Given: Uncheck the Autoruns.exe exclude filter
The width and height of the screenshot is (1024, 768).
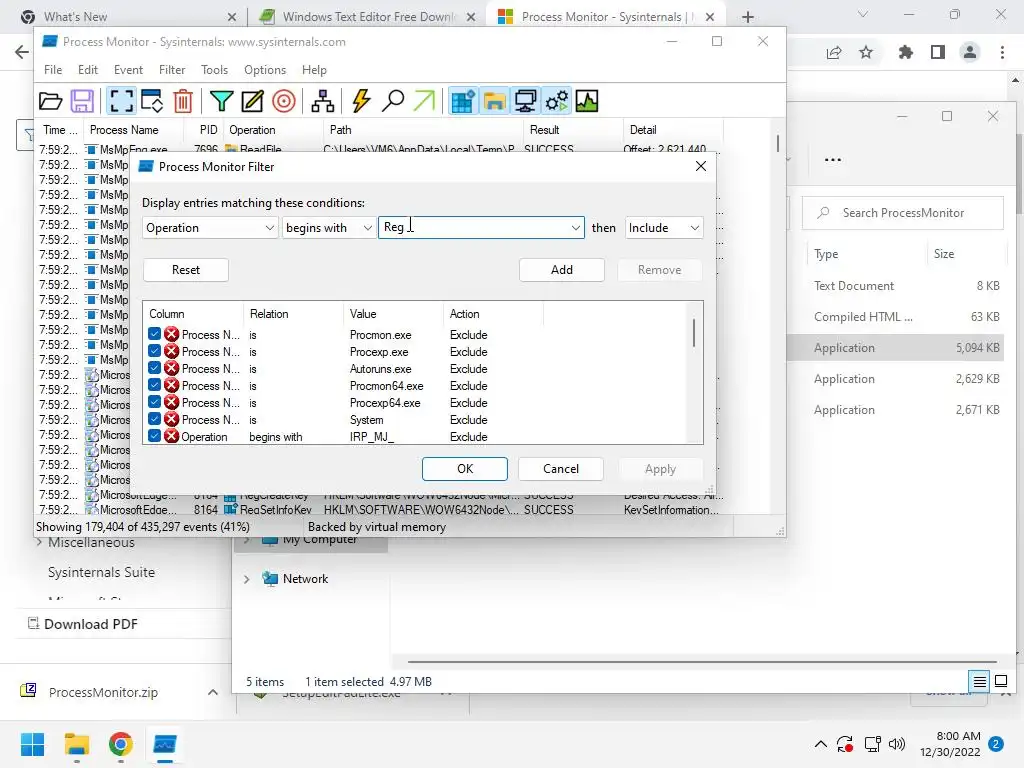Looking at the screenshot, I should (x=154, y=368).
